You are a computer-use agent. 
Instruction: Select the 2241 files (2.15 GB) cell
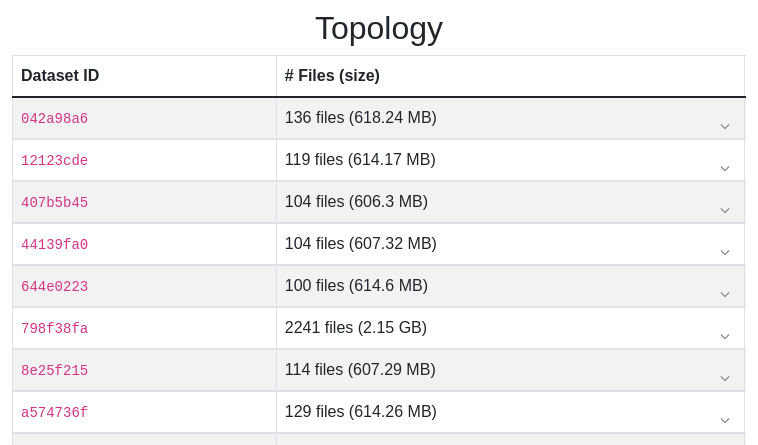click(x=510, y=328)
